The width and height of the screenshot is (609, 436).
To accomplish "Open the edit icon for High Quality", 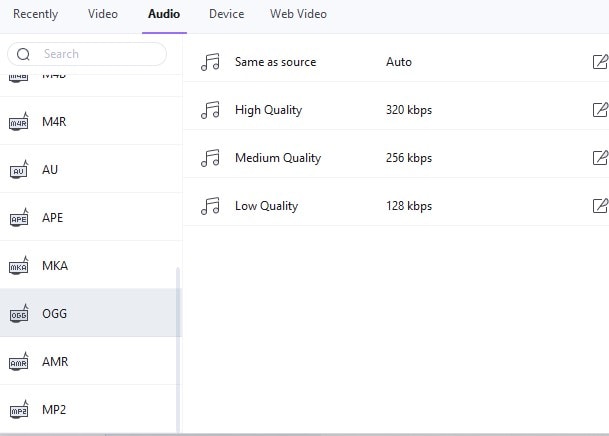I will click(x=600, y=110).
